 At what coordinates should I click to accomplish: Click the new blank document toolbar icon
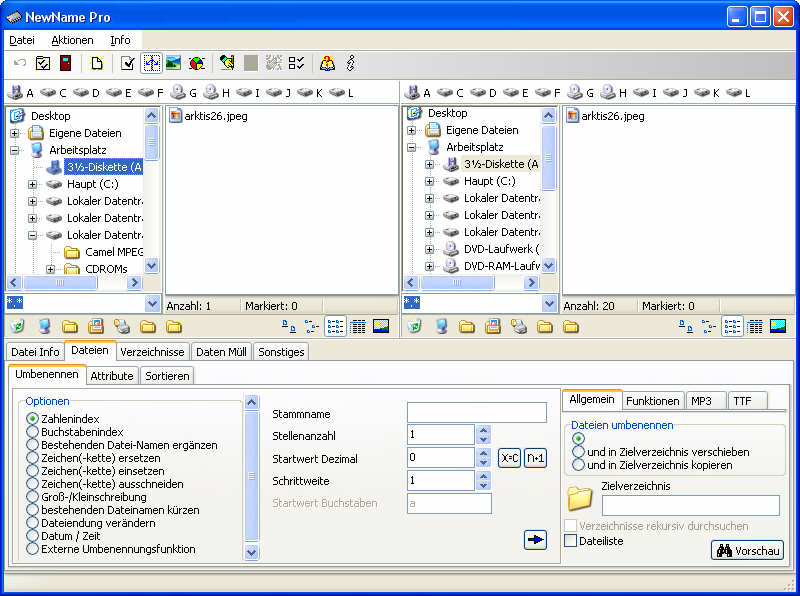[x=97, y=63]
